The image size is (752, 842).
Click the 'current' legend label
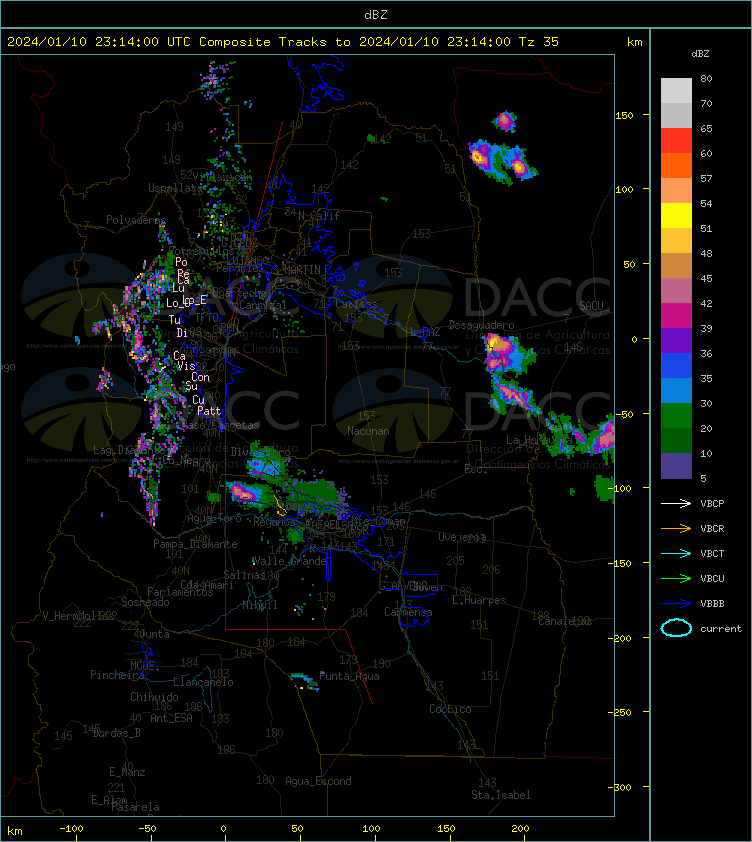pos(721,629)
